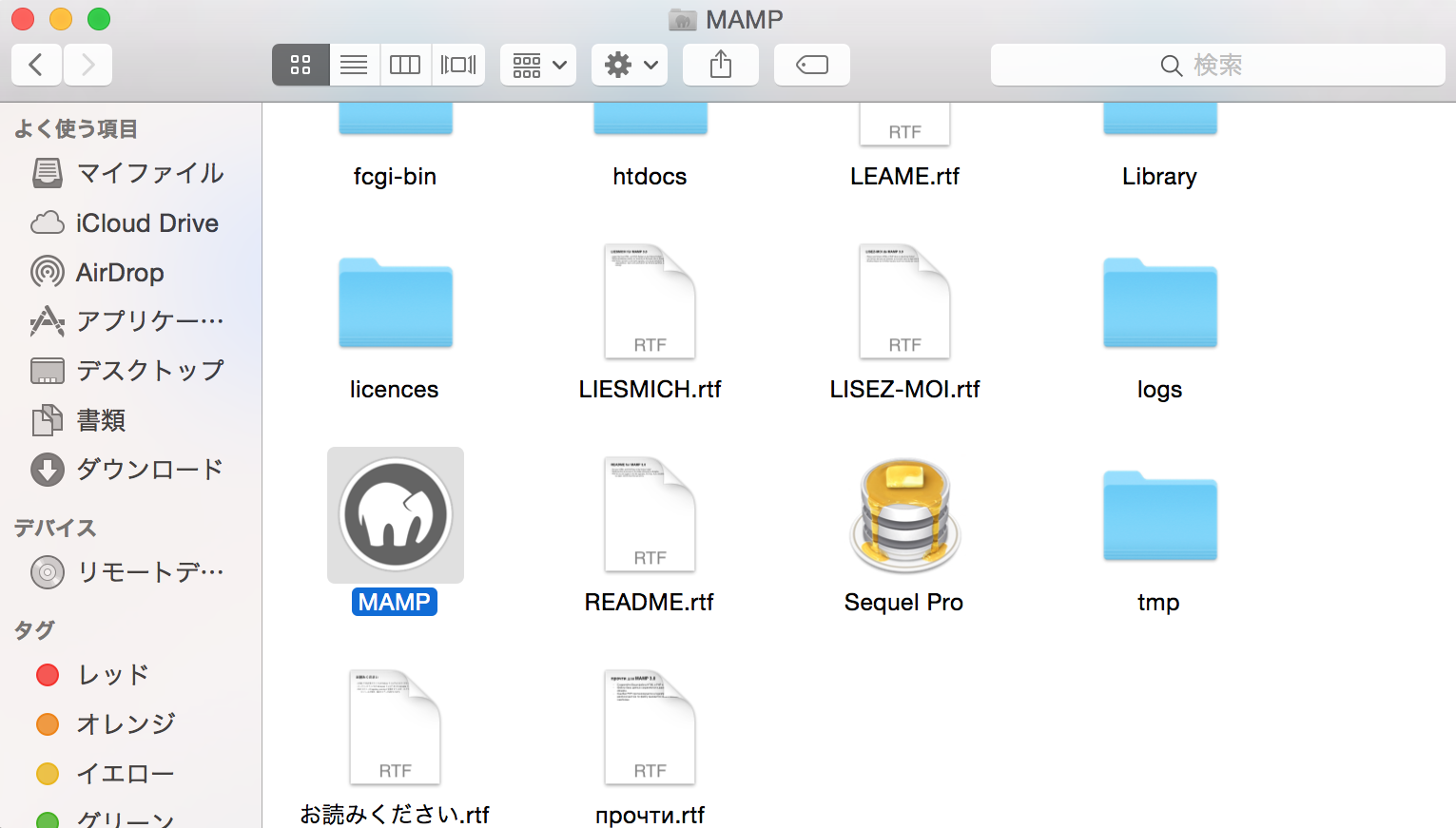Screen dimensions: 1456x828
Task: Click the search field
Action: (x=1217, y=65)
